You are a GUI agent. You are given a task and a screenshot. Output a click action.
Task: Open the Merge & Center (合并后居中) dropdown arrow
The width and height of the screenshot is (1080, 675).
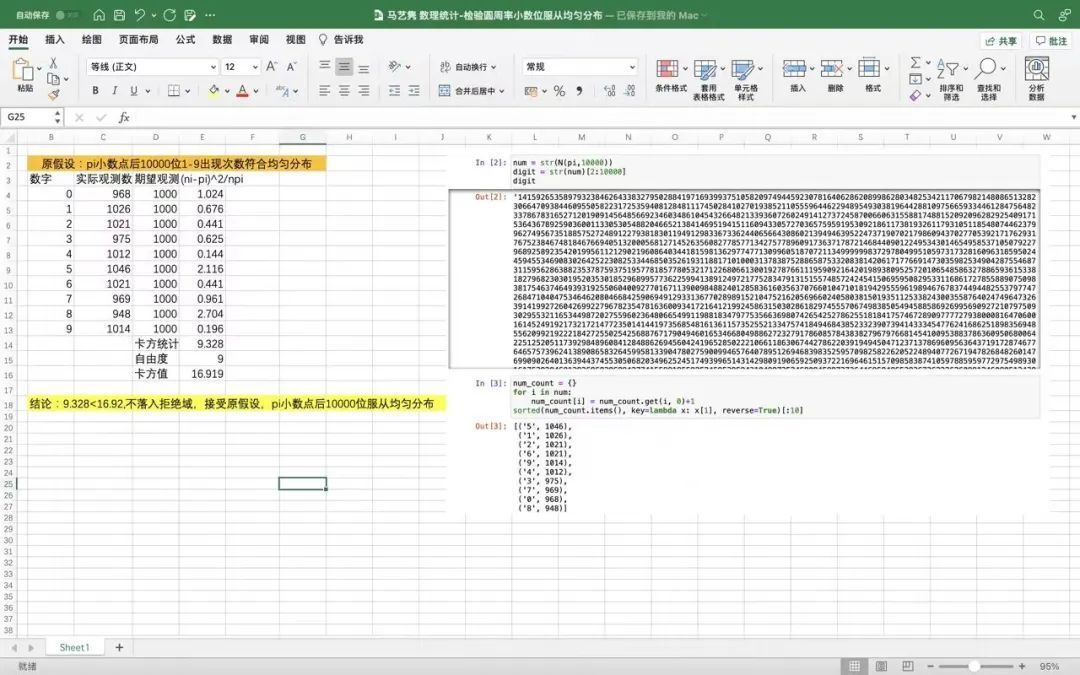504,91
